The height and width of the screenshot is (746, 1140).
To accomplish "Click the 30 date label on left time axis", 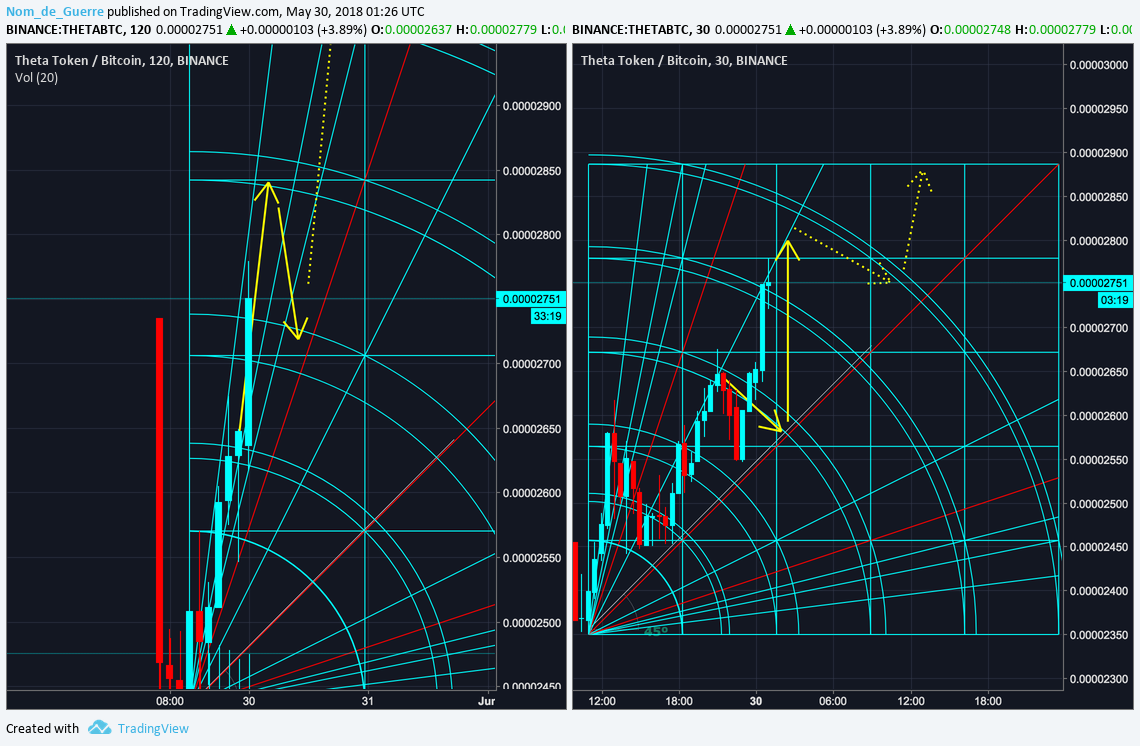I will pyautogui.click(x=249, y=701).
